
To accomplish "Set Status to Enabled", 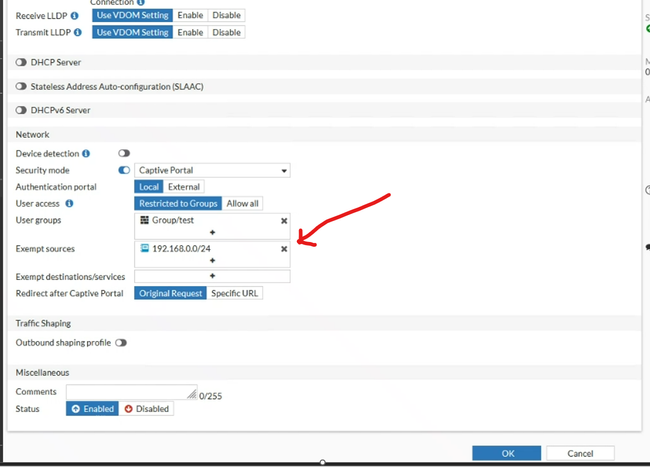I will tap(92, 409).
